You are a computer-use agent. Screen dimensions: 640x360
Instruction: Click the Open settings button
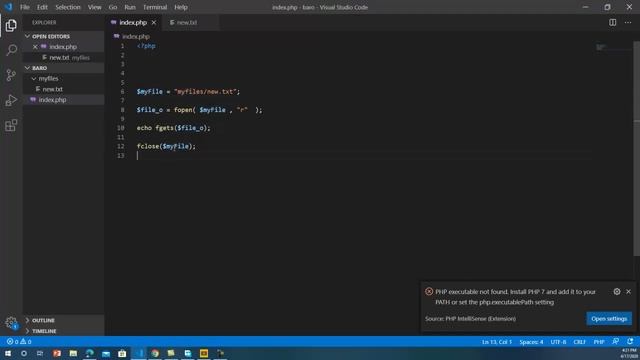click(x=609, y=318)
